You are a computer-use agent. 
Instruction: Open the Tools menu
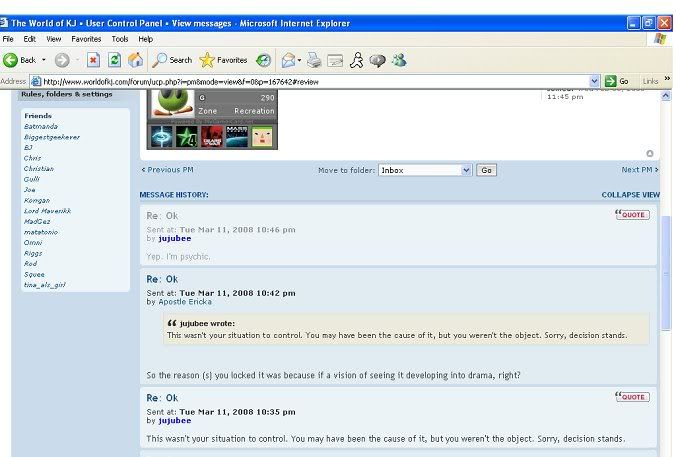click(120, 39)
